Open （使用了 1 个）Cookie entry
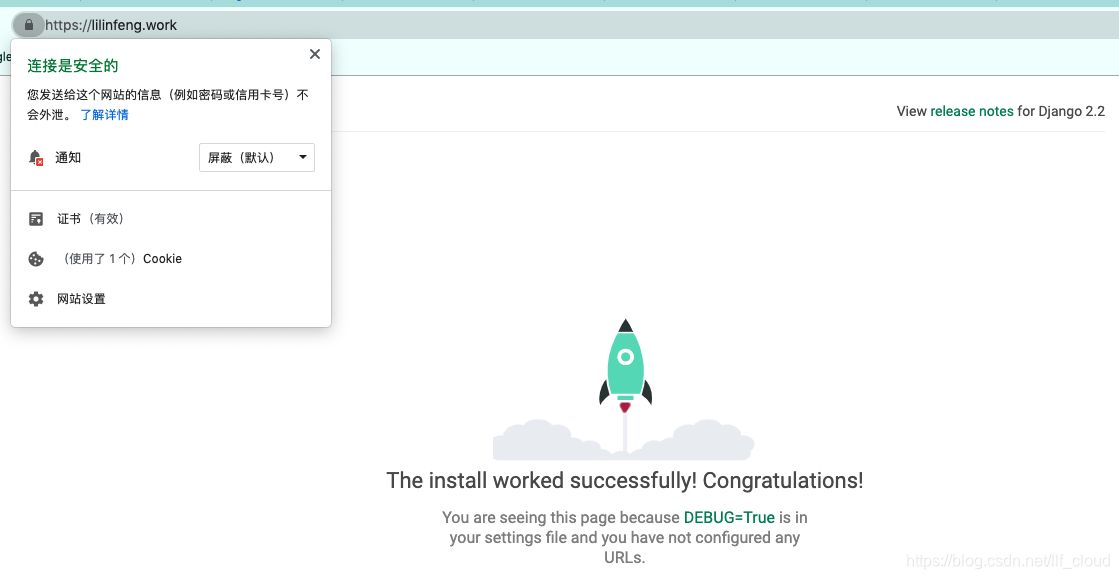 click(122, 259)
